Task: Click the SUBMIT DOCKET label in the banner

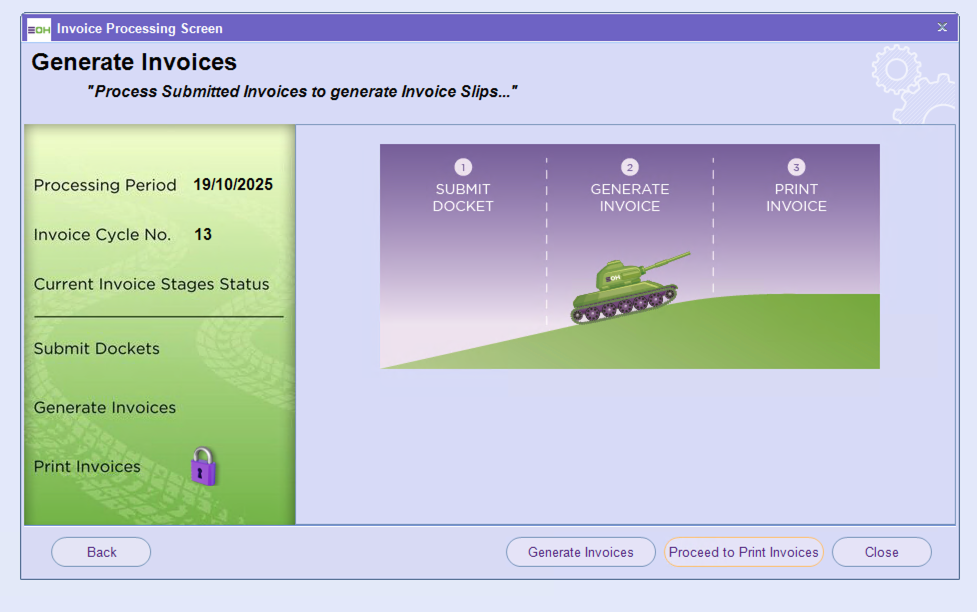Action: click(463, 198)
